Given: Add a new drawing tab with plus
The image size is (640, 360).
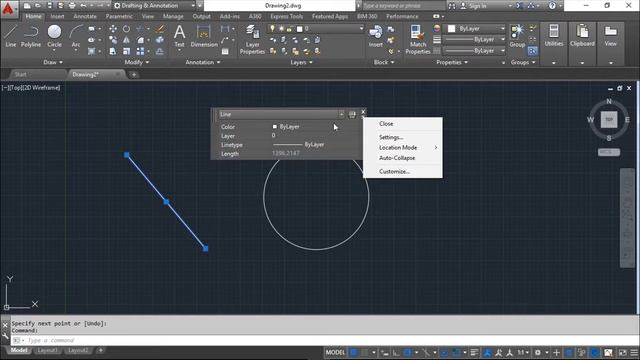Looking at the screenshot, I should point(134,74).
